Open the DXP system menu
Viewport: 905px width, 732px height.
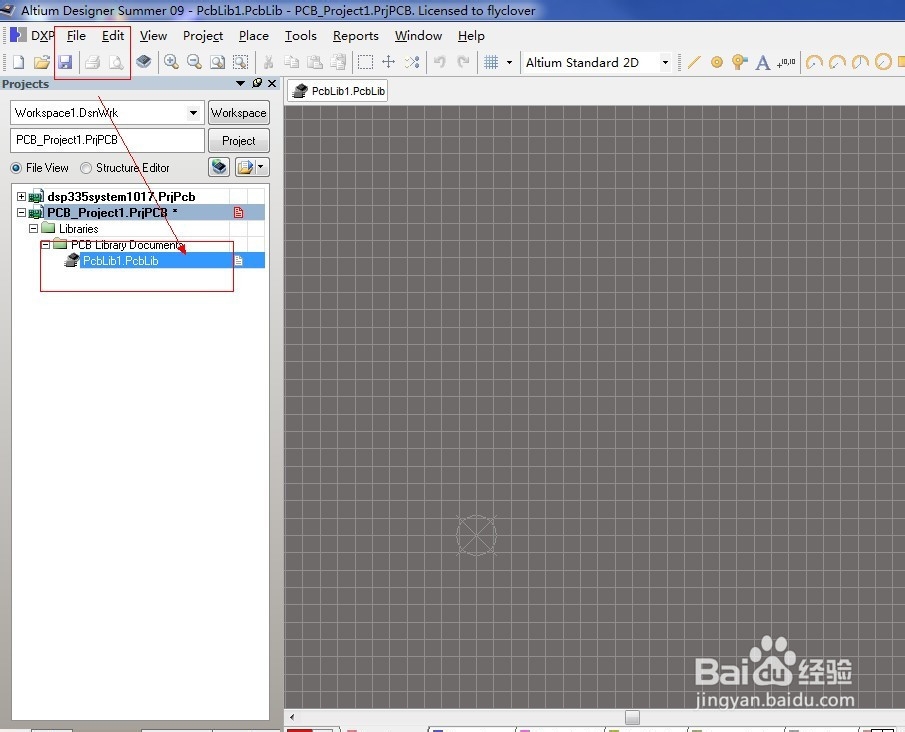(x=32, y=36)
